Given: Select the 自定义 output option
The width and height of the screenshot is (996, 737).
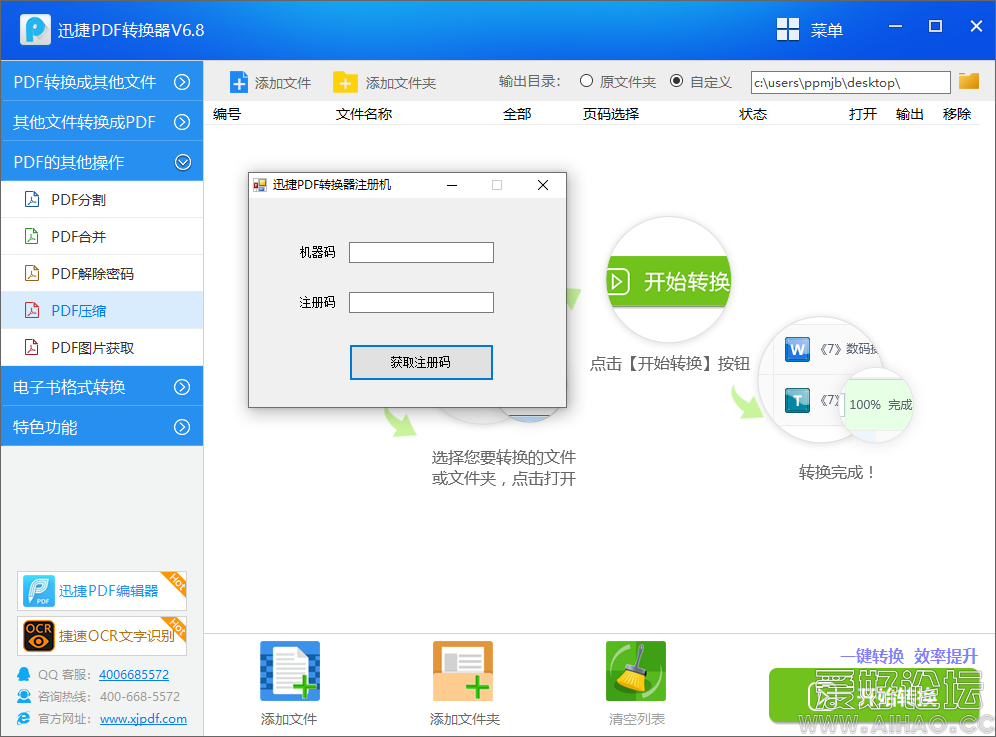Looking at the screenshot, I should [676, 81].
